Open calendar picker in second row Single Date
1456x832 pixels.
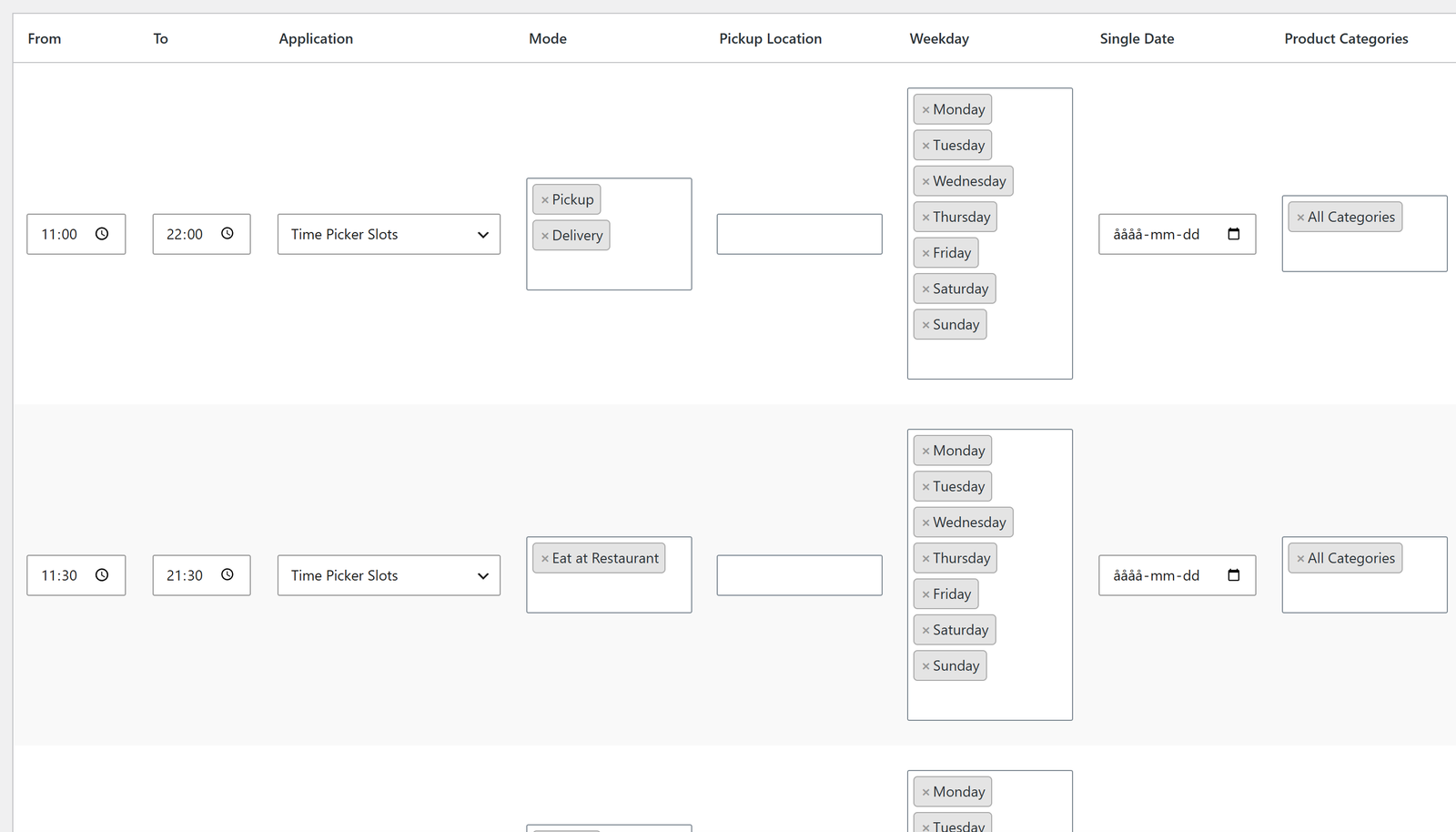pyautogui.click(x=1234, y=575)
